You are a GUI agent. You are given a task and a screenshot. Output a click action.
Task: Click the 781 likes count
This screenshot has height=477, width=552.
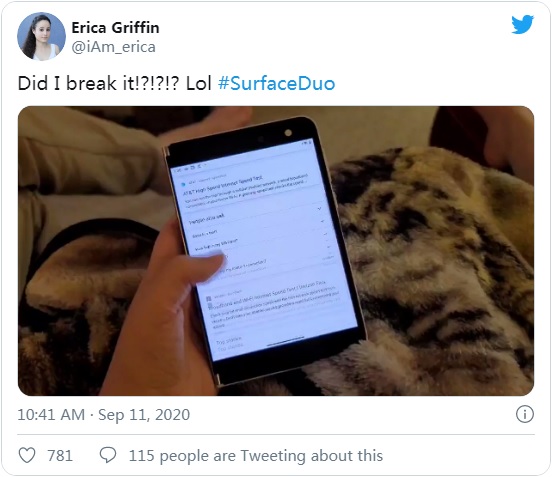pyautogui.click(x=60, y=456)
